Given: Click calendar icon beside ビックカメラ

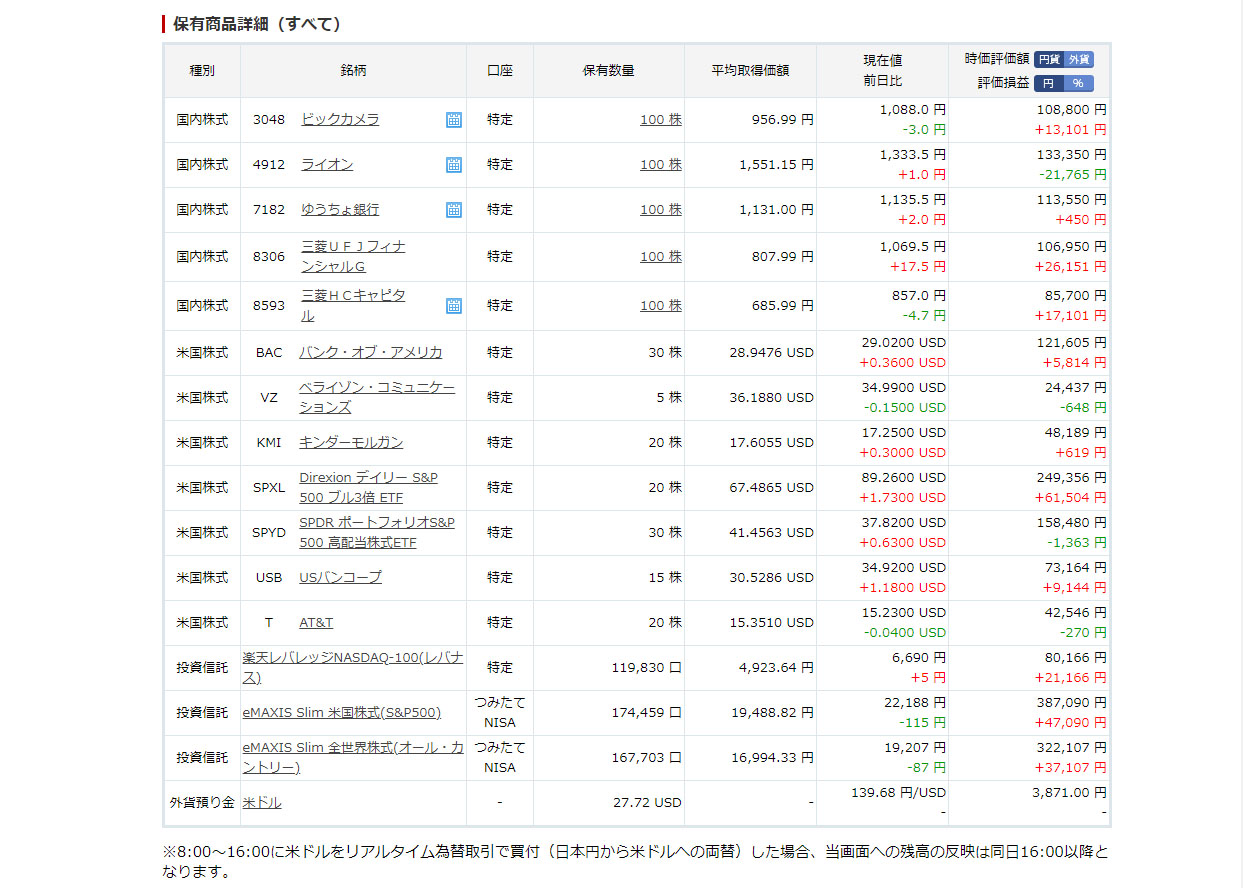Looking at the screenshot, I should click(454, 120).
